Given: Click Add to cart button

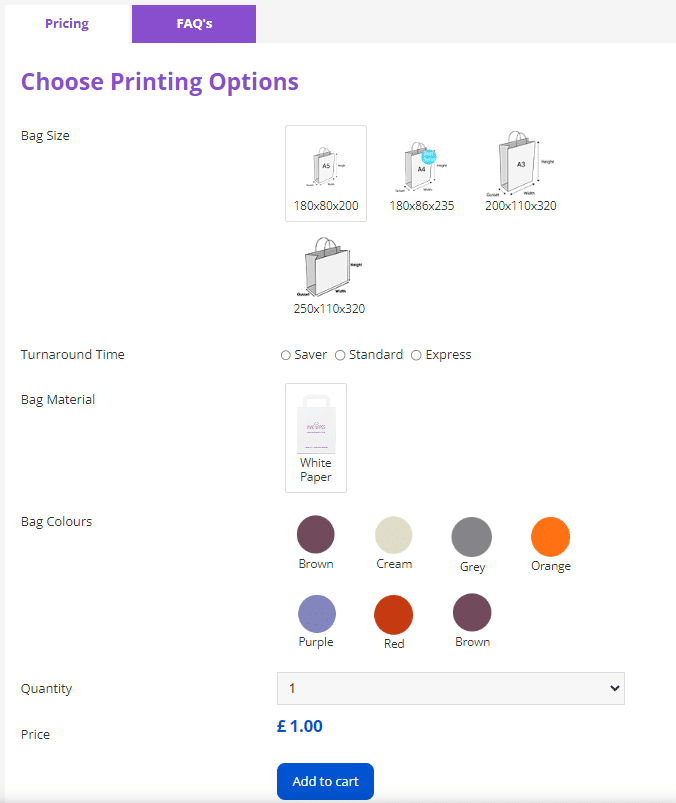Looking at the screenshot, I should [325, 781].
